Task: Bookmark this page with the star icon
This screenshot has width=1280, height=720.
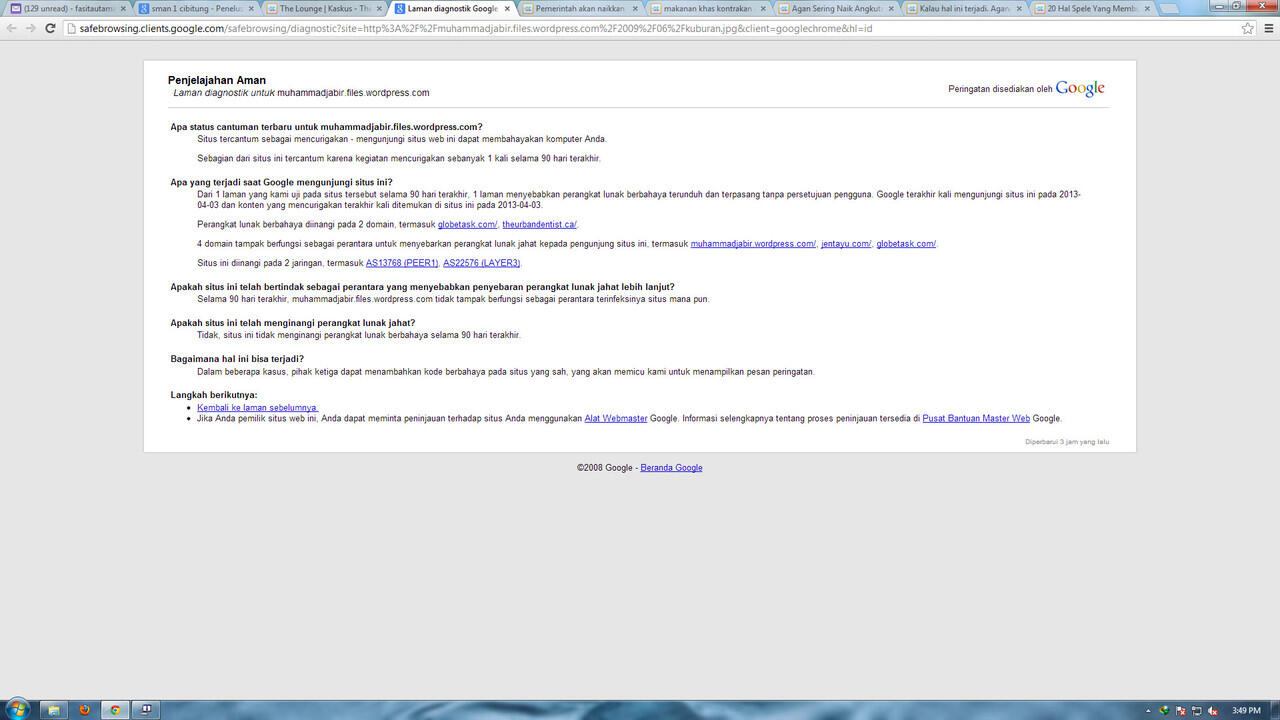Action: click(1248, 28)
